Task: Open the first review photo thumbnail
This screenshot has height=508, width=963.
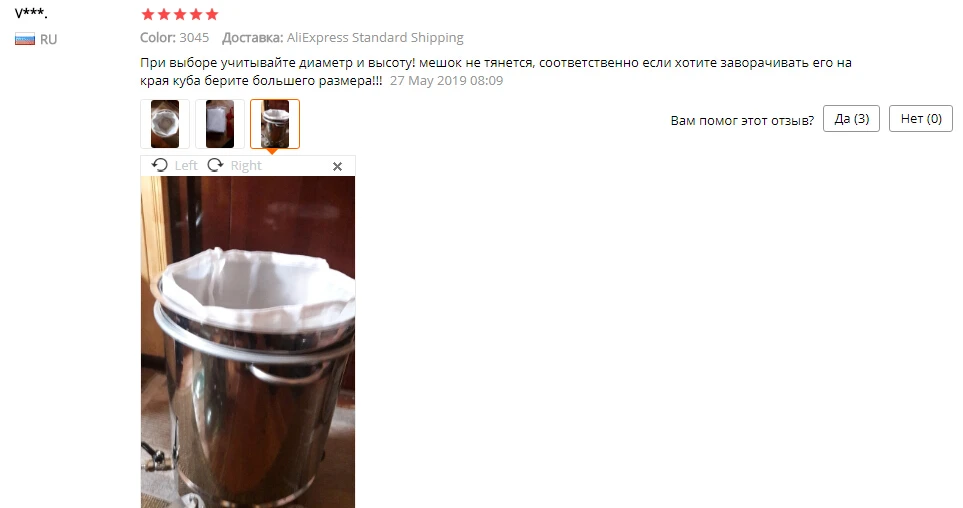Action: (165, 124)
